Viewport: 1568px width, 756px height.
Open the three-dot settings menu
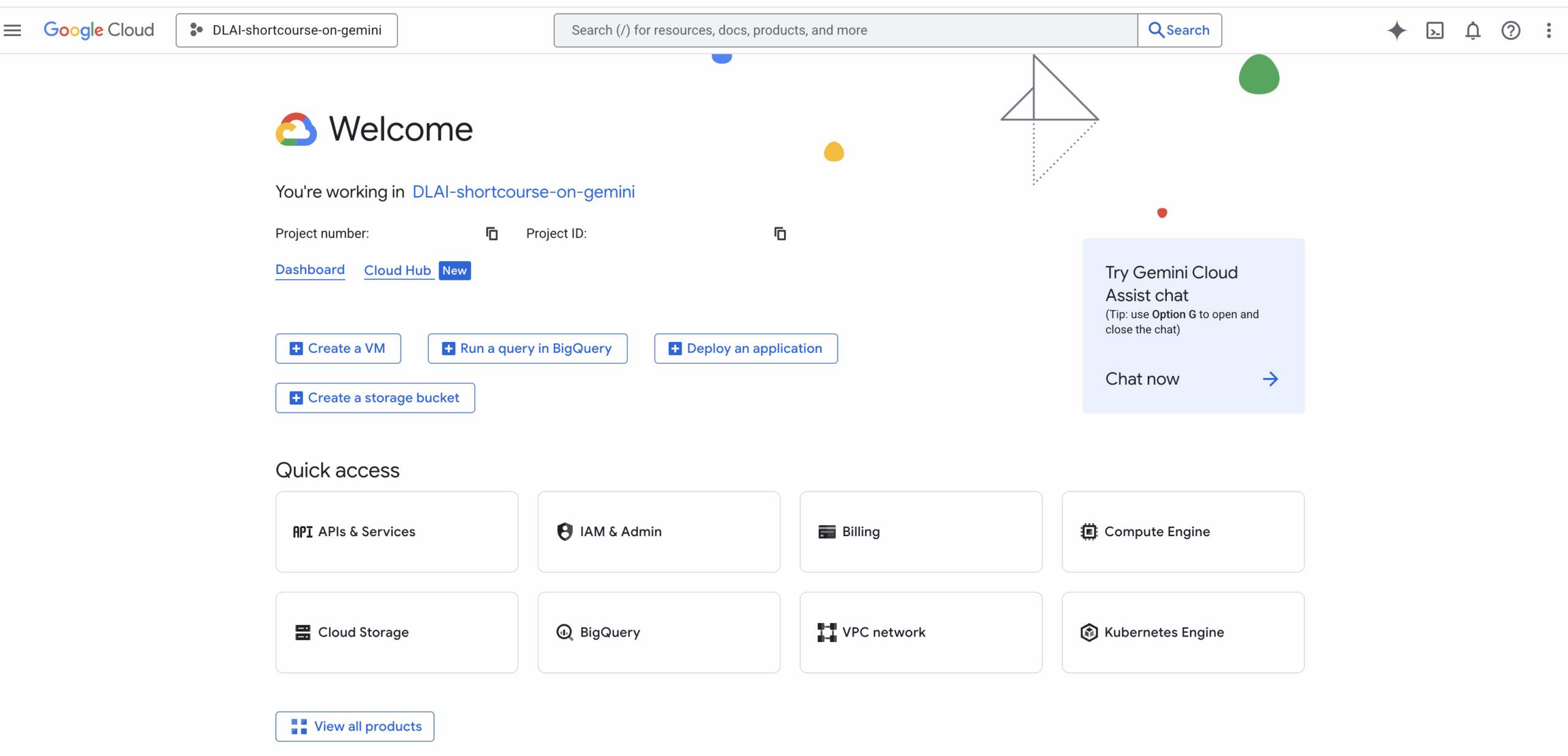point(1548,30)
